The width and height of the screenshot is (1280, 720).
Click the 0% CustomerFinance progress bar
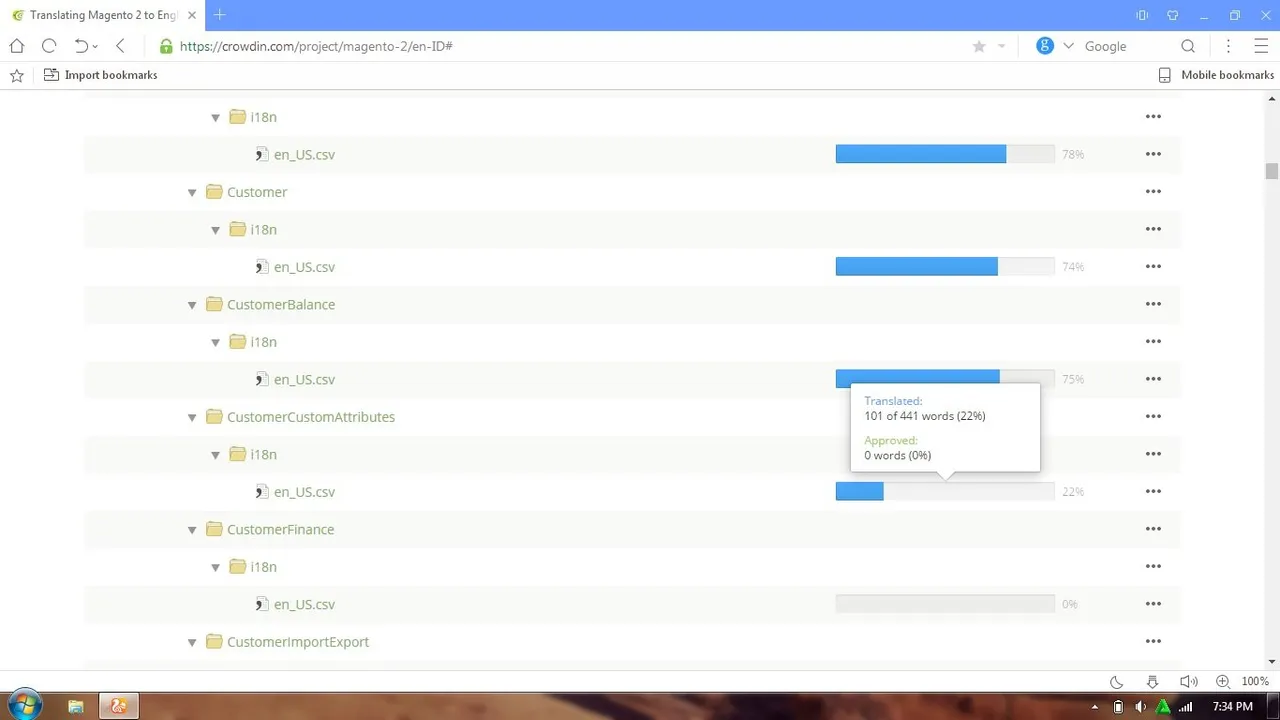(945, 604)
